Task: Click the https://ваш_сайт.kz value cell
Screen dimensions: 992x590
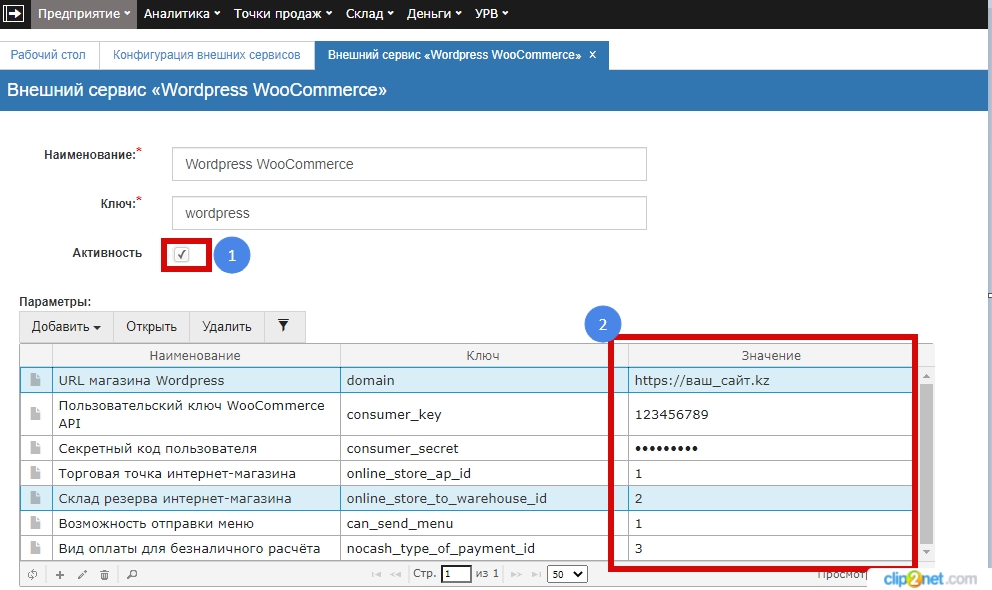Action: [771, 380]
